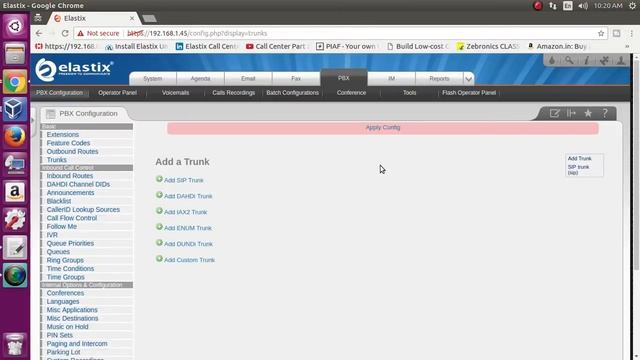640x360 pixels.
Task: Click Add ENUM Trunk link
Action: [x=188, y=228]
